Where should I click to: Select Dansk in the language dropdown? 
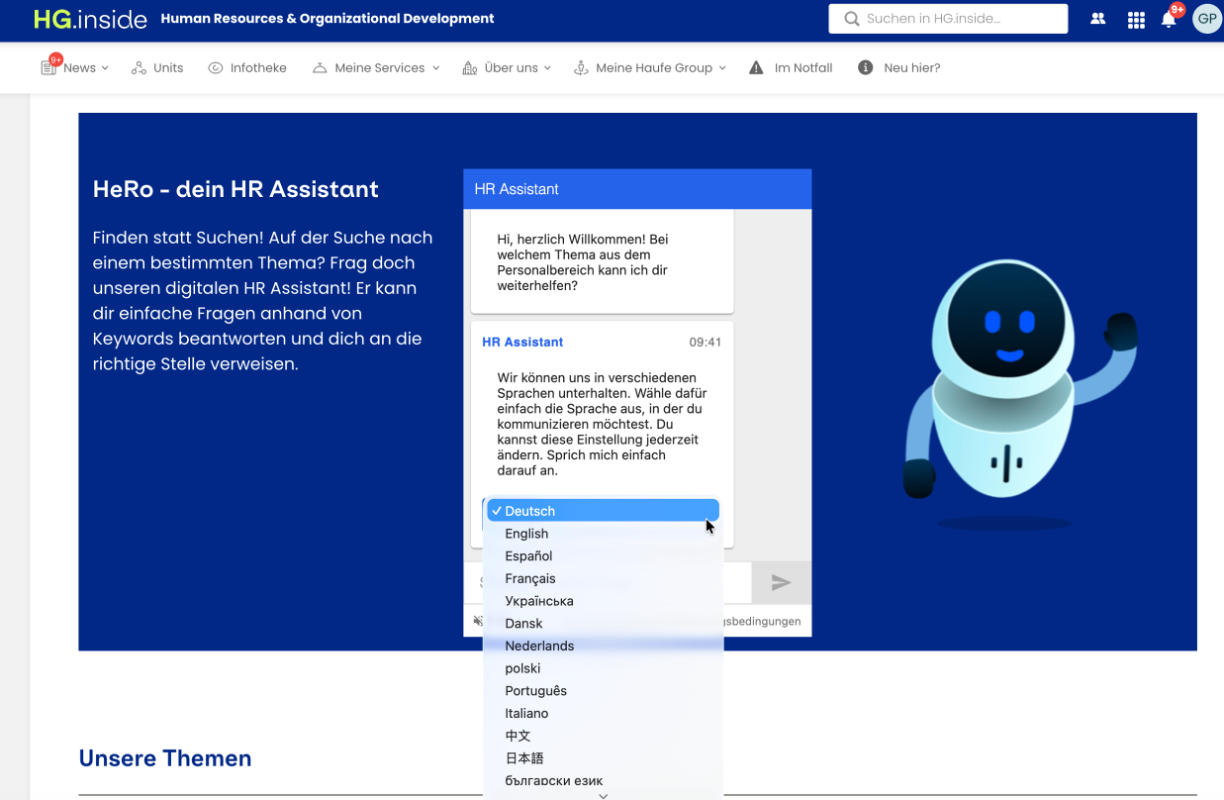tap(603, 624)
